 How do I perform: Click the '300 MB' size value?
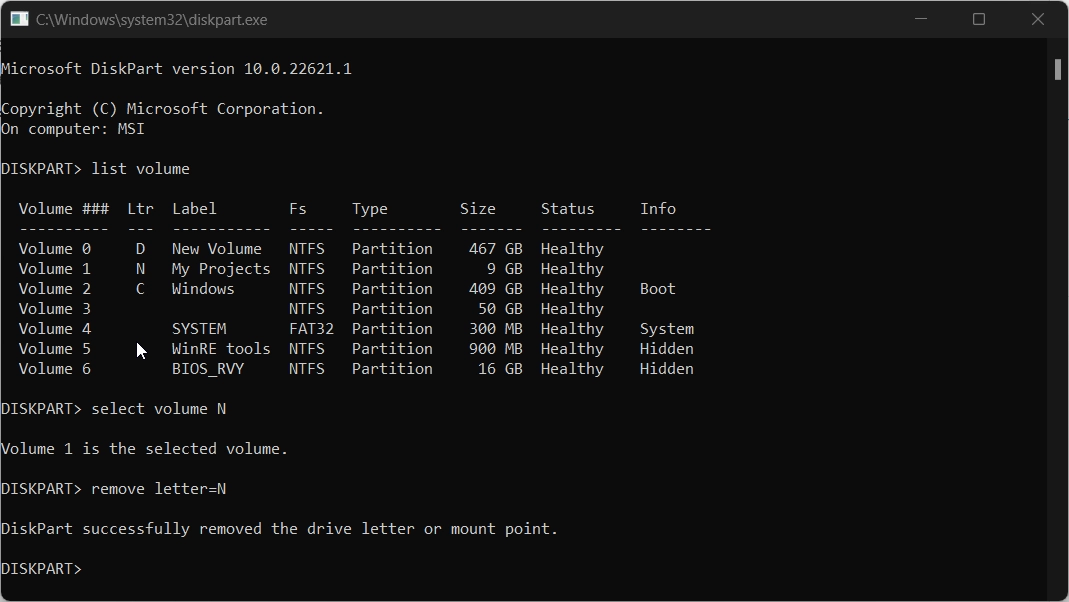[496, 329]
